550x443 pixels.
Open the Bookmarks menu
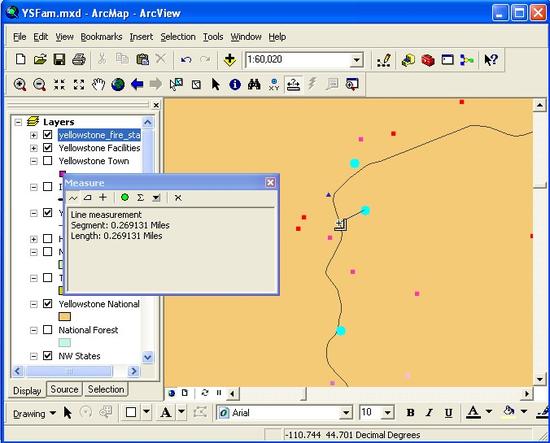pos(101,36)
